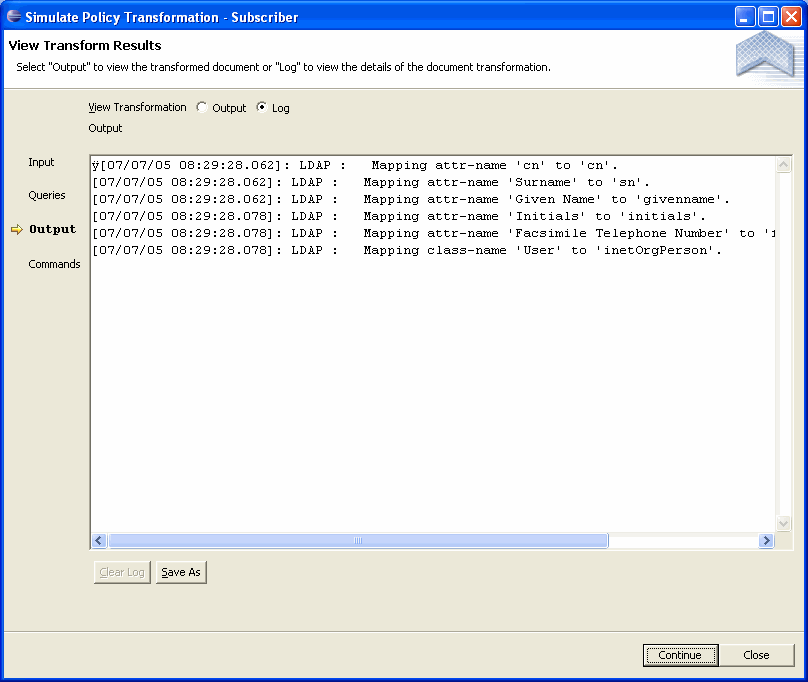Click the Save As button
Screen dimensions: 808x682
pyautogui.click(x=181, y=572)
